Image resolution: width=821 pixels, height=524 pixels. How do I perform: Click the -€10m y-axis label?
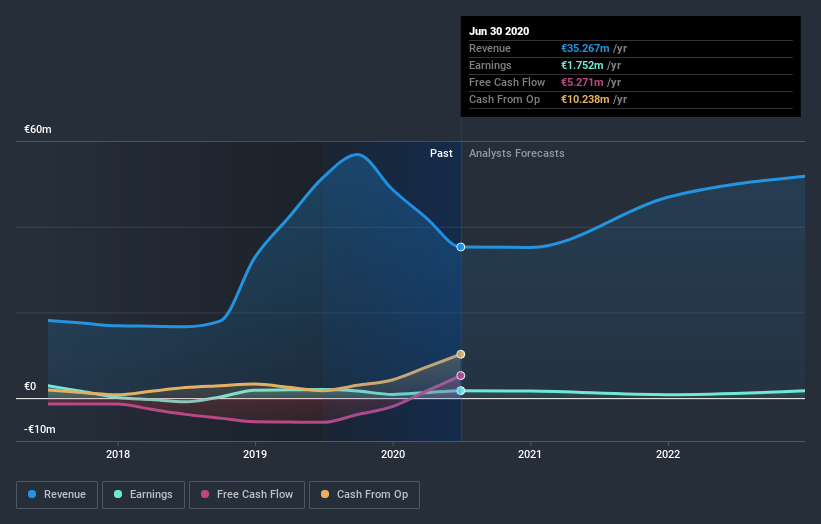(x=40, y=429)
